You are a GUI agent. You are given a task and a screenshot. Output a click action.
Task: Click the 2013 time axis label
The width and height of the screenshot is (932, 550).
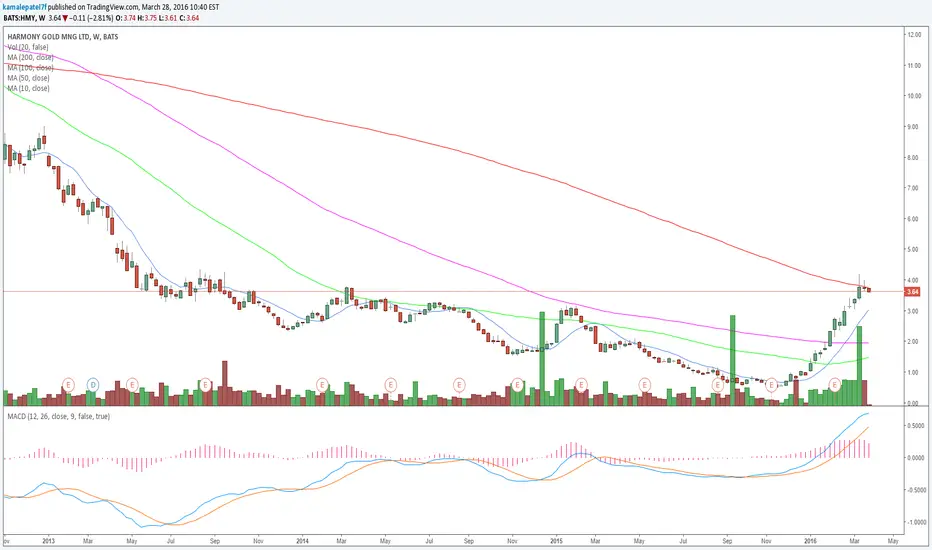pyautogui.click(x=48, y=541)
